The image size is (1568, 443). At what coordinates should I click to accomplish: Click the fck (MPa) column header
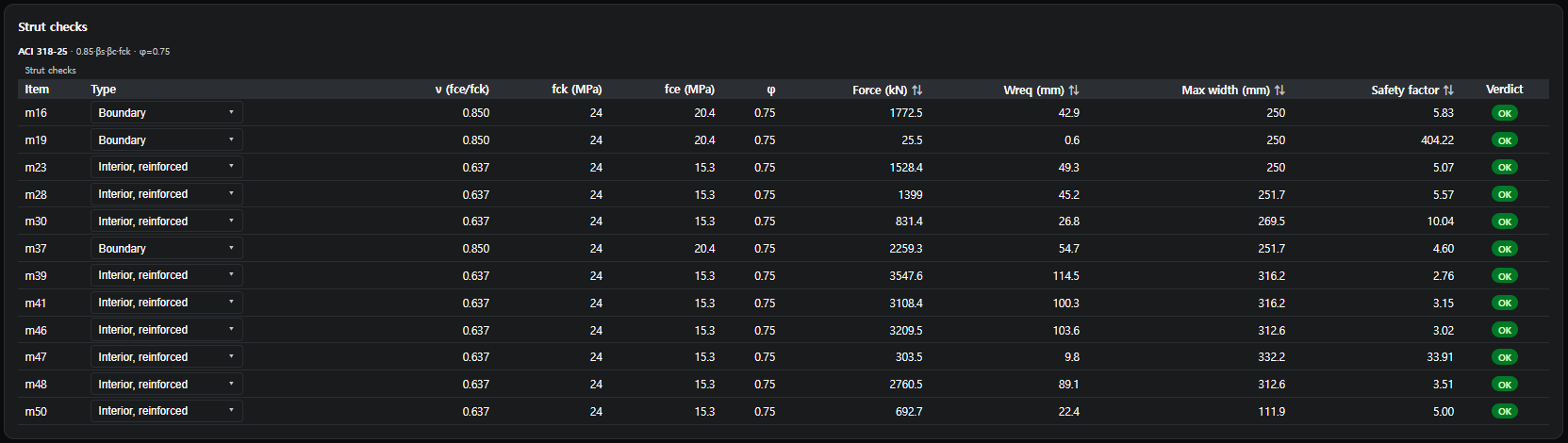(x=576, y=90)
